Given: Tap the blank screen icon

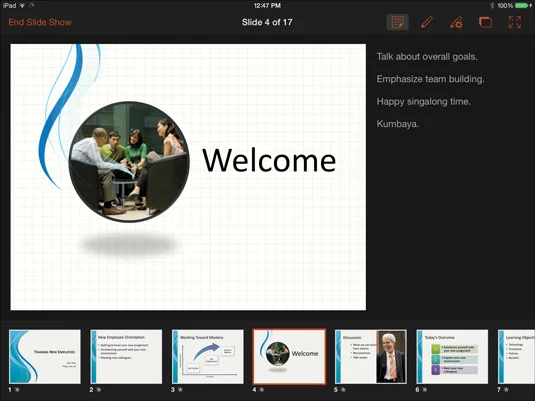Looking at the screenshot, I should [486, 23].
